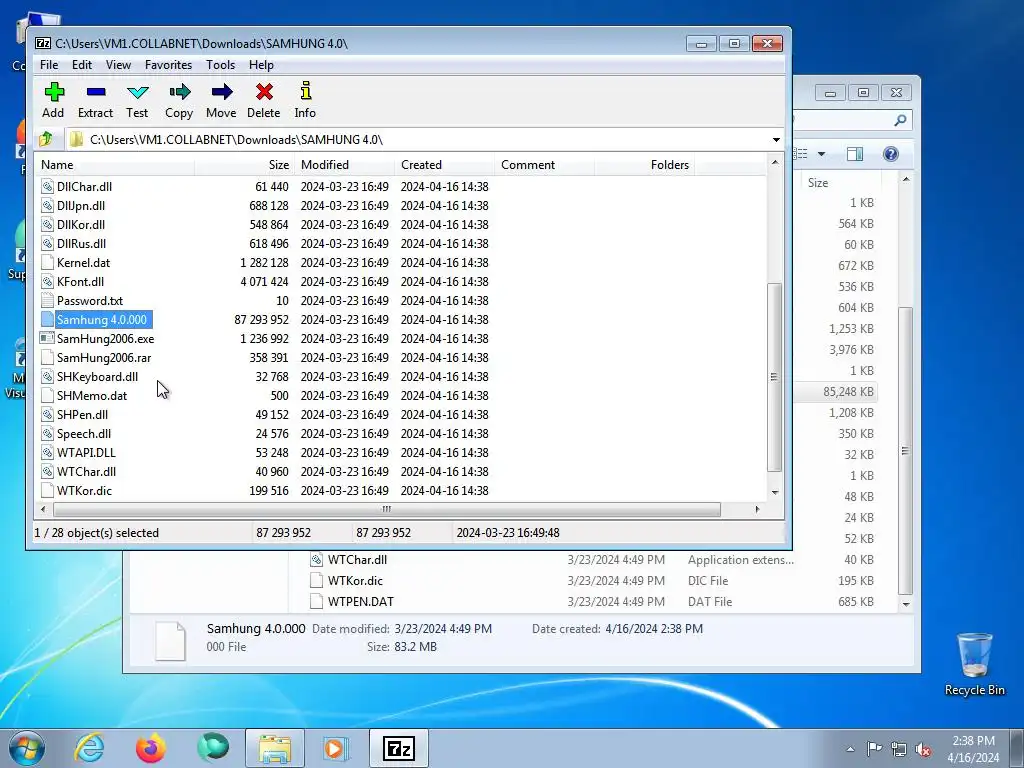This screenshot has width=1024, height=768.
Task: Click the Add toolbar icon
Action: tap(54, 92)
